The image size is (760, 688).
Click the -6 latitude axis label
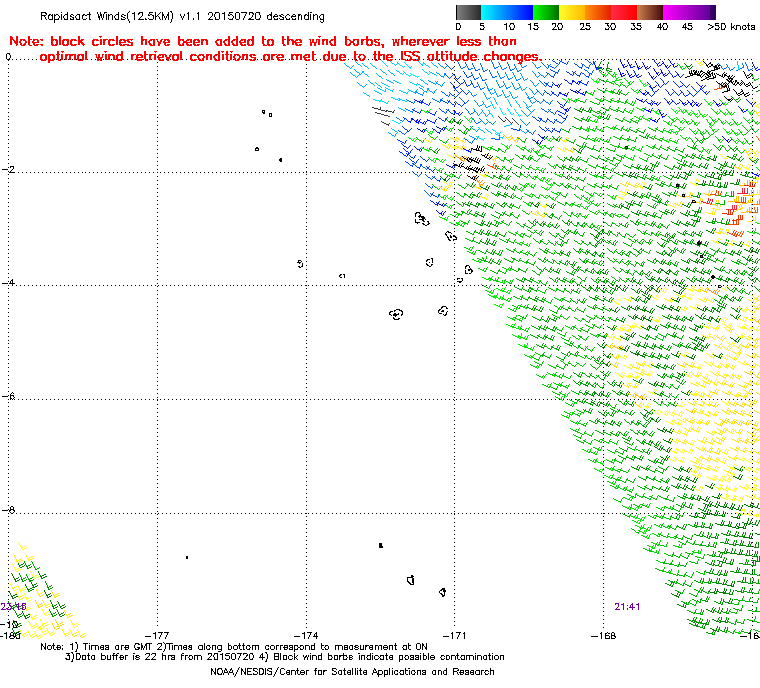click(x=8, y=396)
